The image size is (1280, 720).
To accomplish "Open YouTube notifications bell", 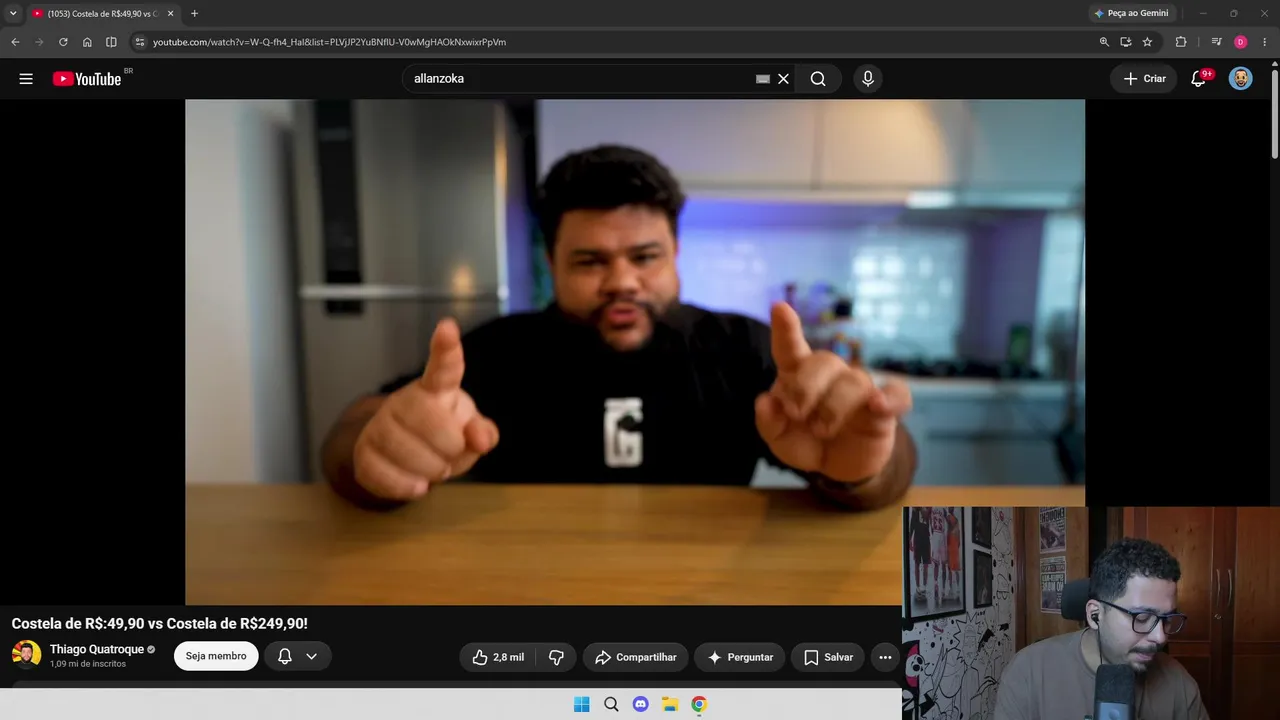I will pos(1199,79).
